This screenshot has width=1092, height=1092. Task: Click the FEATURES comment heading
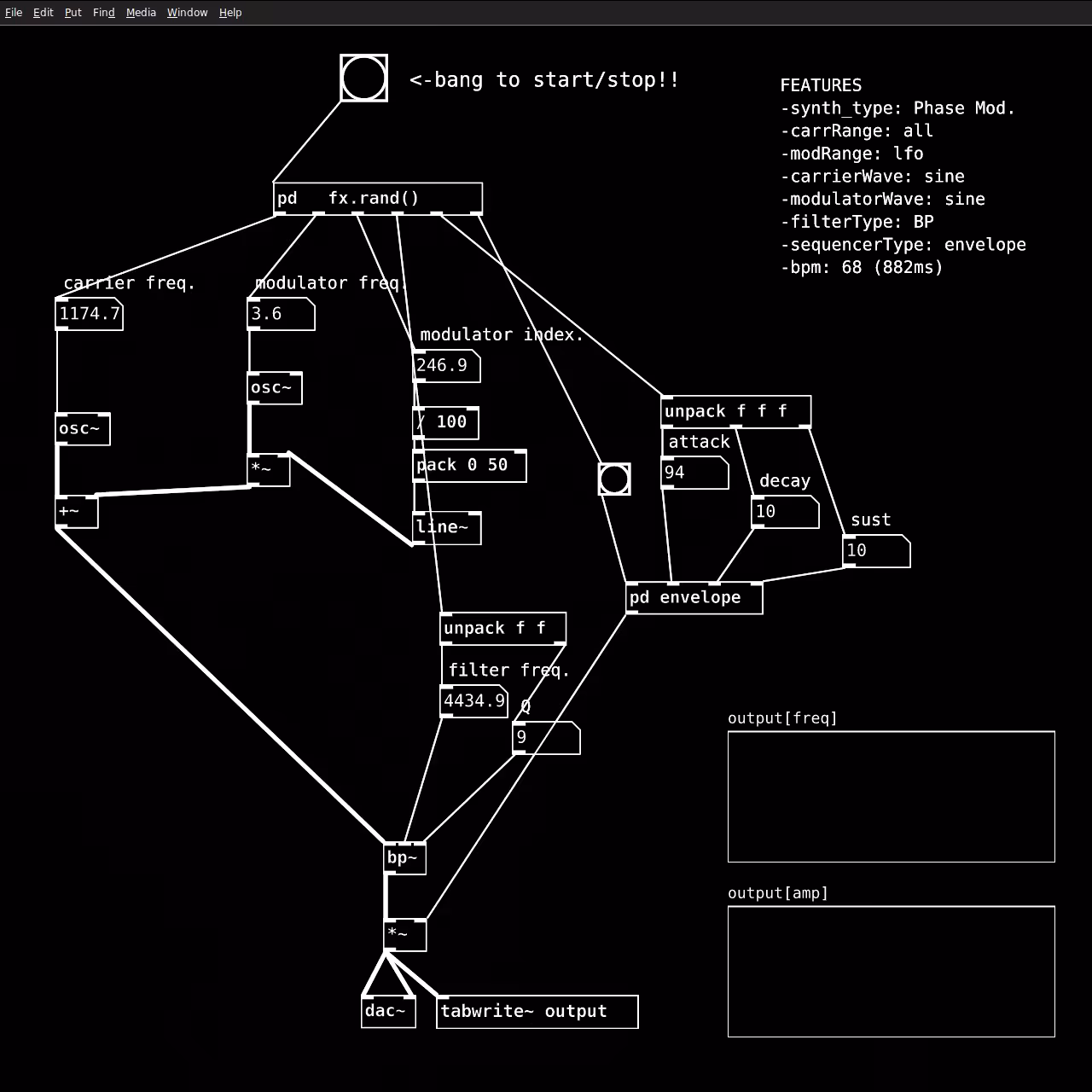821,85
